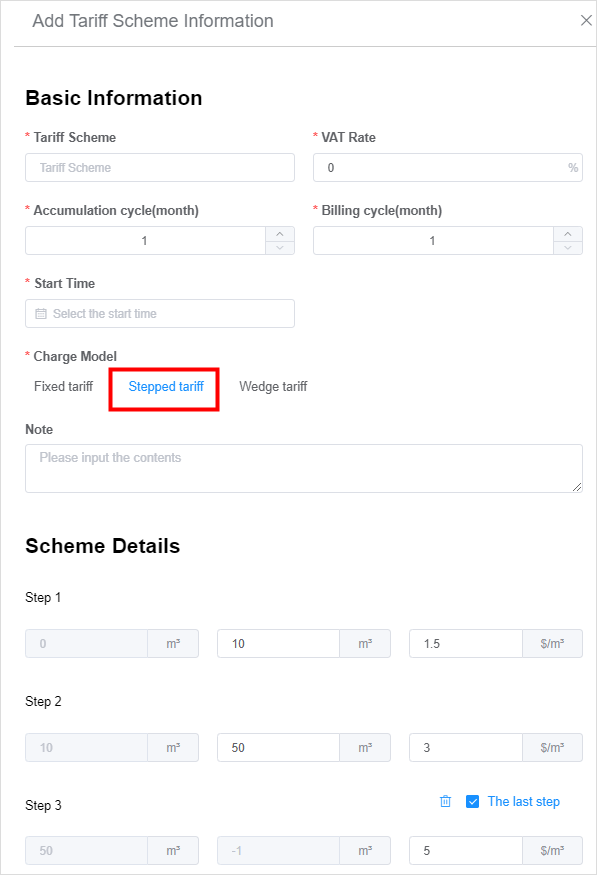Edit Step 3 price field showing 5
Viewport: 597px width, 875px height.
pos(466,850)
